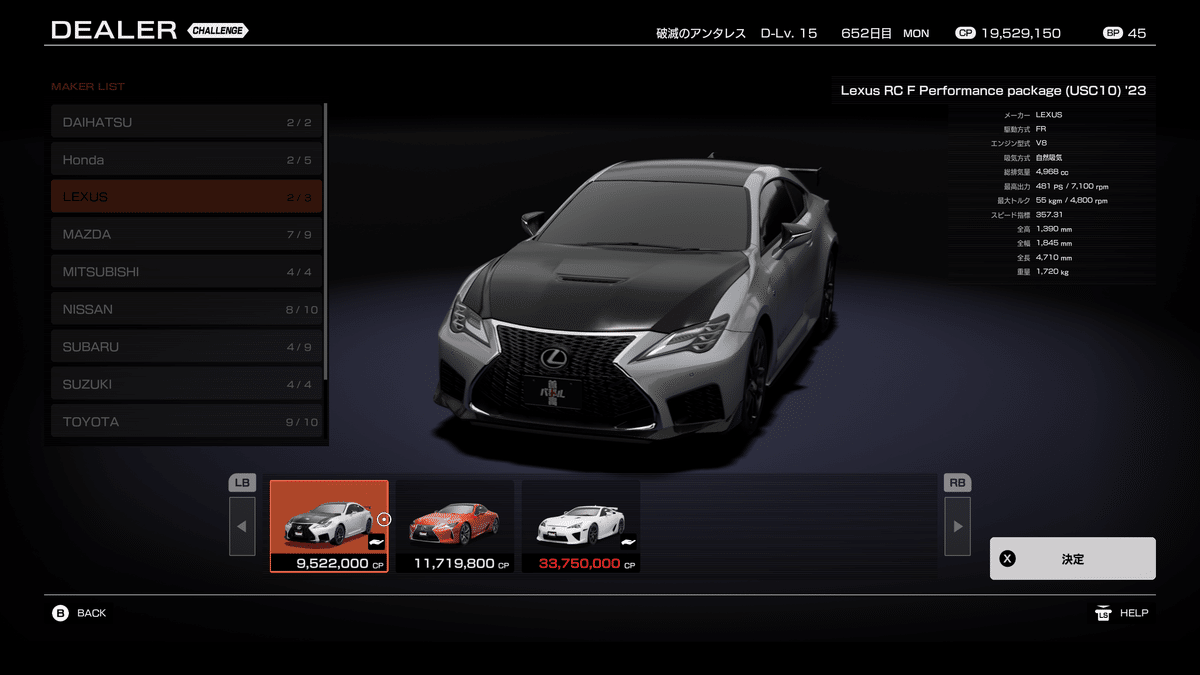The image size is (1200, 675).
Task: Click the '55 kgm / 4,800 rpm' torque value
Action: pos(1072,201)
